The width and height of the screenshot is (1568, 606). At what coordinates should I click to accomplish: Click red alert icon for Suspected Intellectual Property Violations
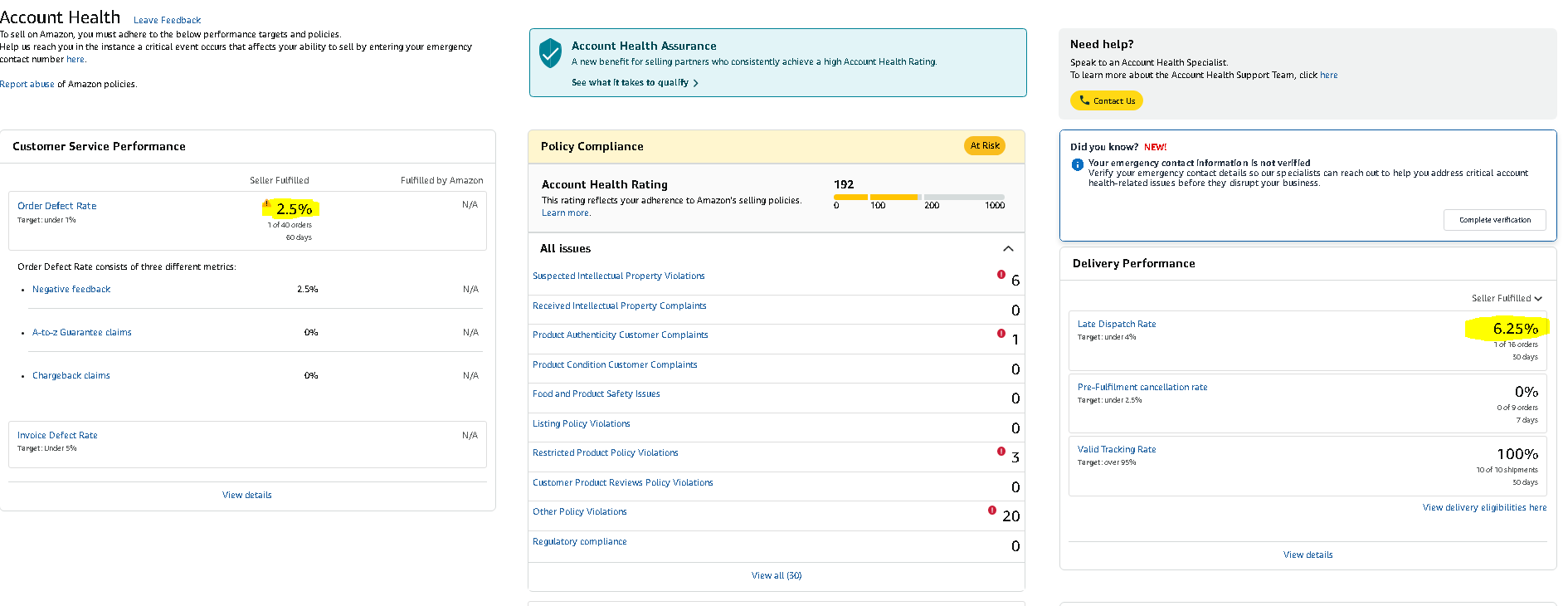(1001, 275)
